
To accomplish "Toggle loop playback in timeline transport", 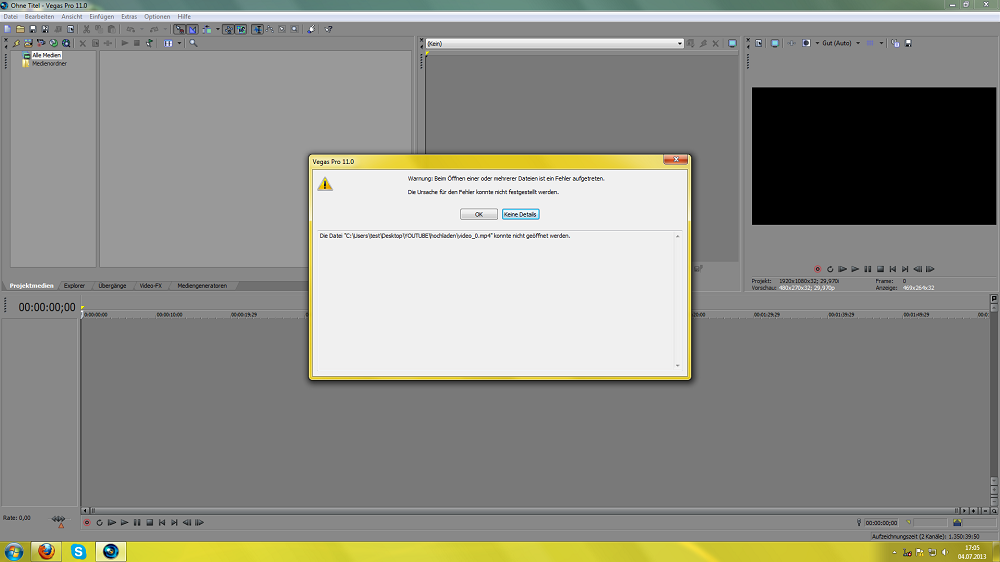I will pos(99,522).
